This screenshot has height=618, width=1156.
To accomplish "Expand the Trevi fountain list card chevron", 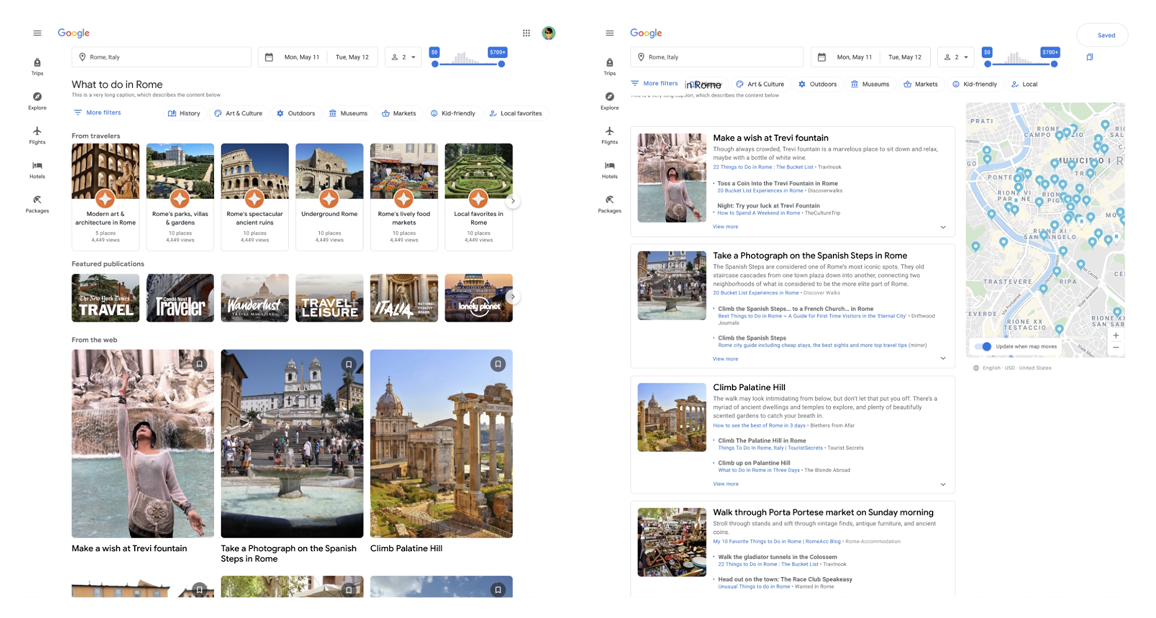I will point(943,227).
